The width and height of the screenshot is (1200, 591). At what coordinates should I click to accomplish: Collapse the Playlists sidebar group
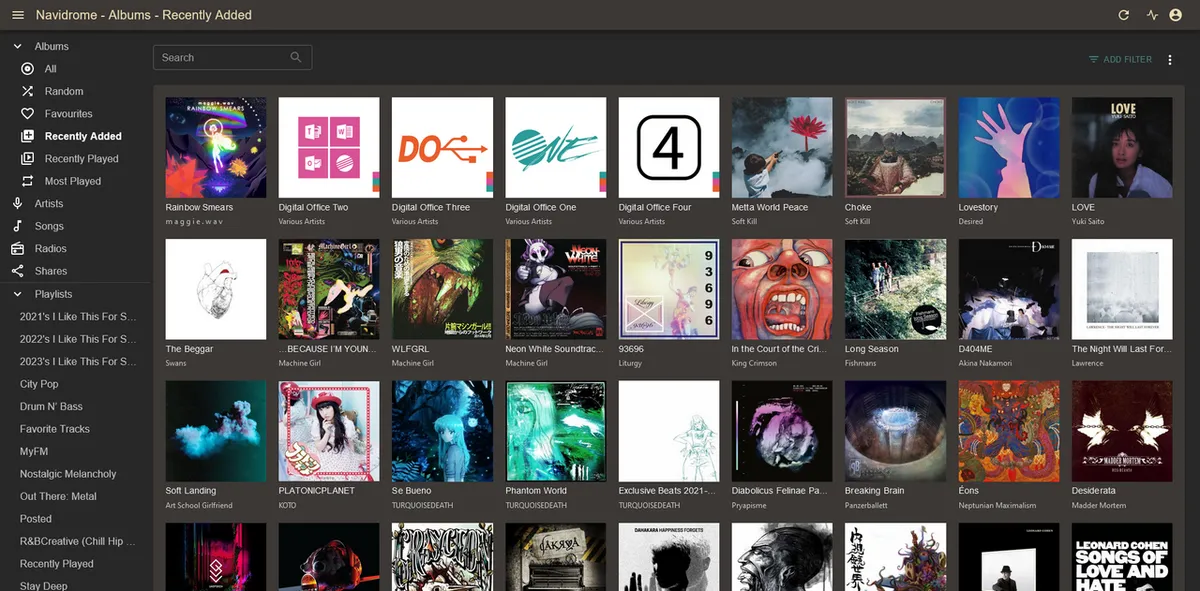[18, 294]
